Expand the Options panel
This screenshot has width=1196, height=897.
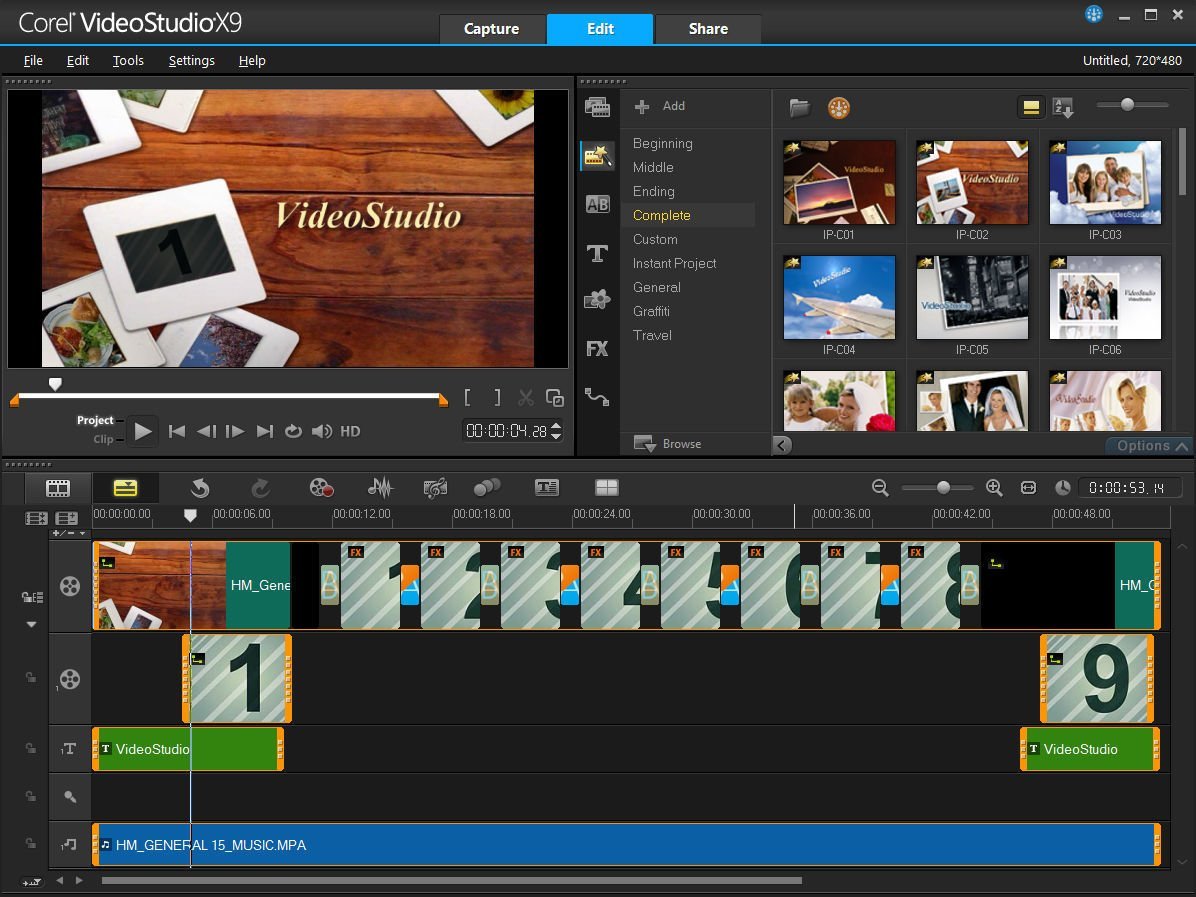pos(1151,446)
